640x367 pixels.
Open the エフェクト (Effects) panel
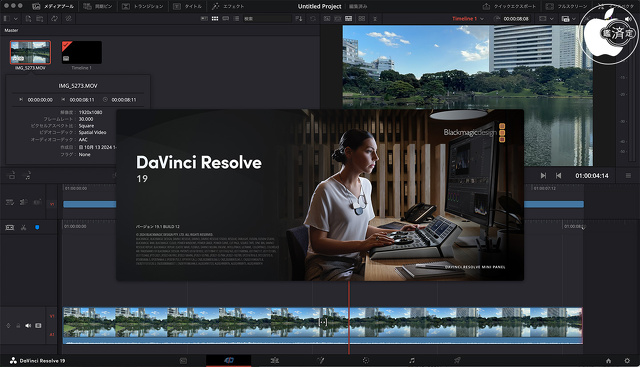click(x=228, y=6)
